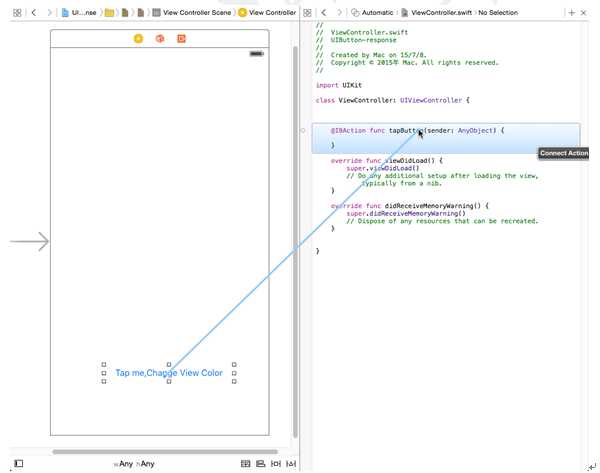Click the top-left resize handle of the button
The image size is (600, 473).
pyautogui.click(x=104, y=364)
